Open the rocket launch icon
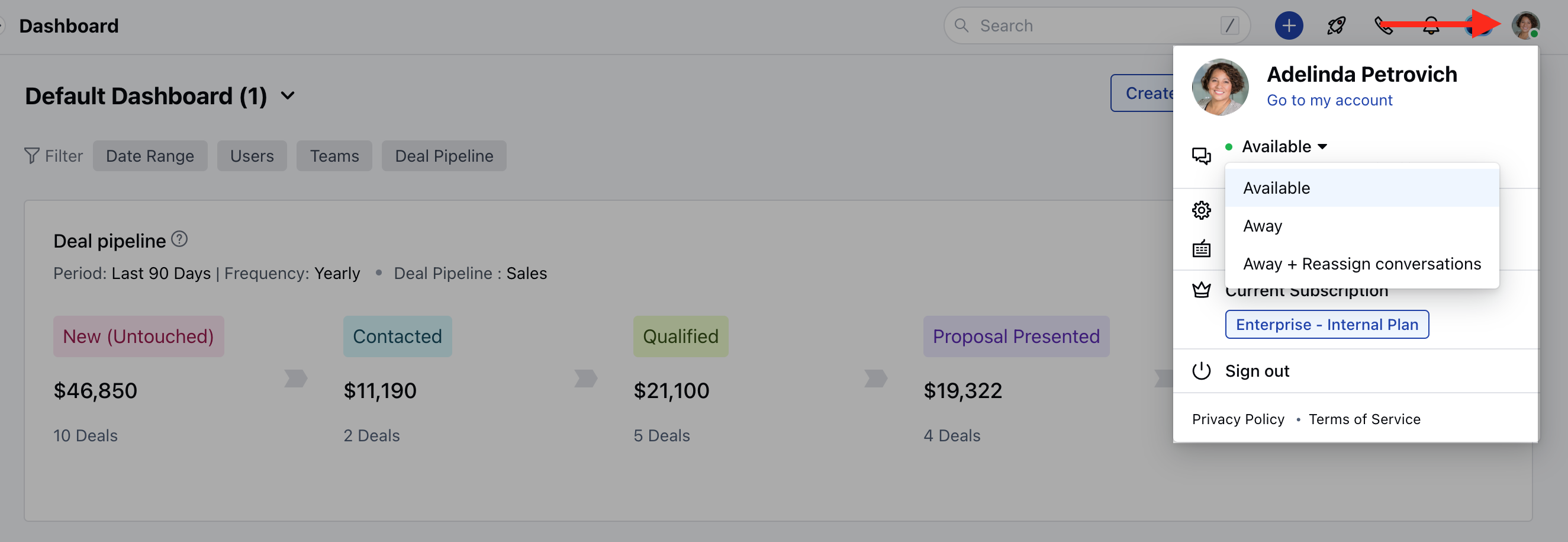 pyautogui.click(x=1336, y=25)
